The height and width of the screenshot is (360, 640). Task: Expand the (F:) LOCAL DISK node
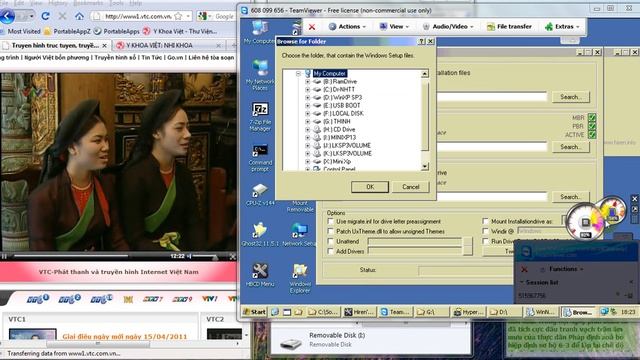click(x=307, y=113)
